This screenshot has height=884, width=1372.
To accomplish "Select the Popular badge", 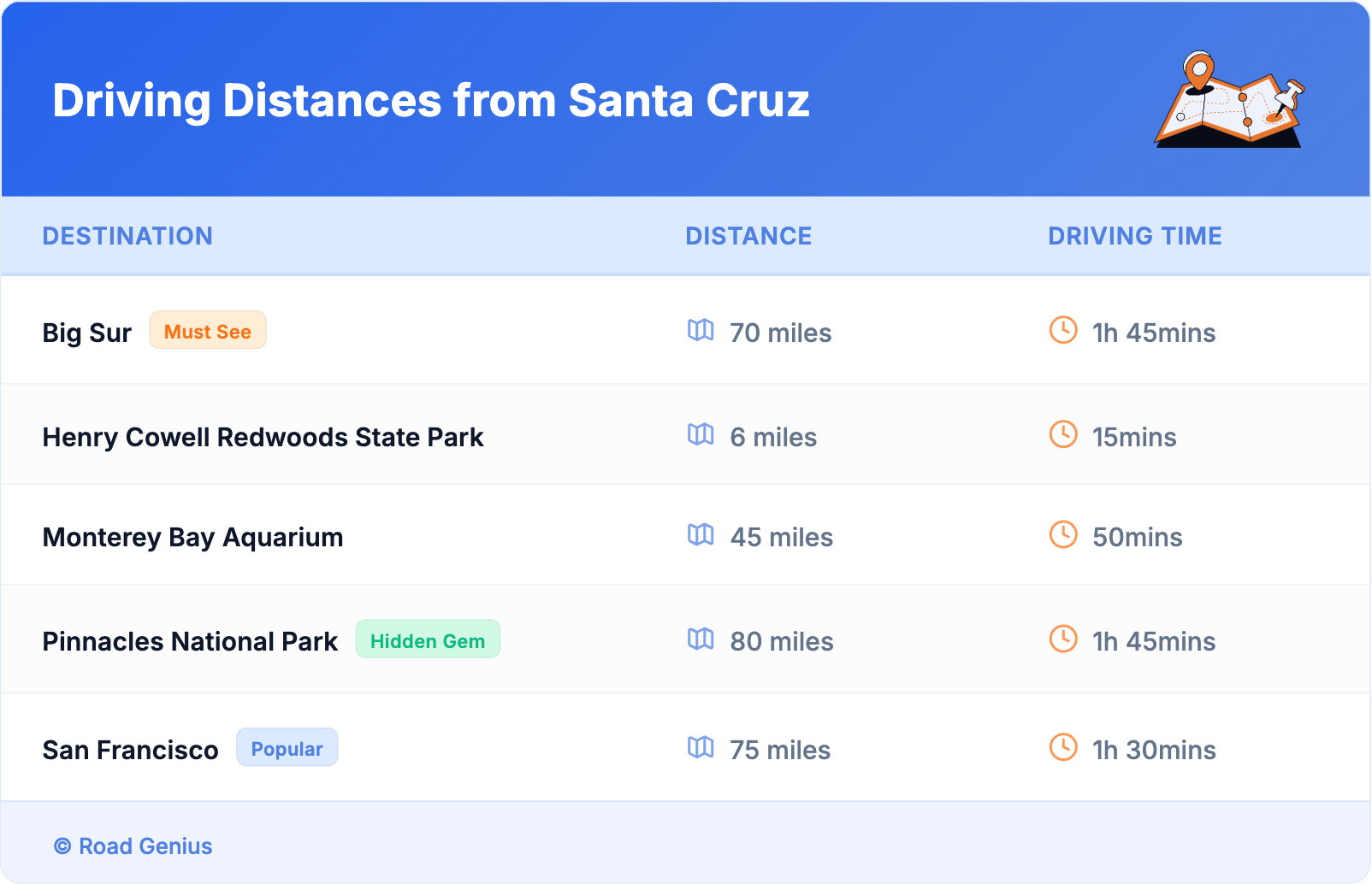I will (x=287, y=748).
